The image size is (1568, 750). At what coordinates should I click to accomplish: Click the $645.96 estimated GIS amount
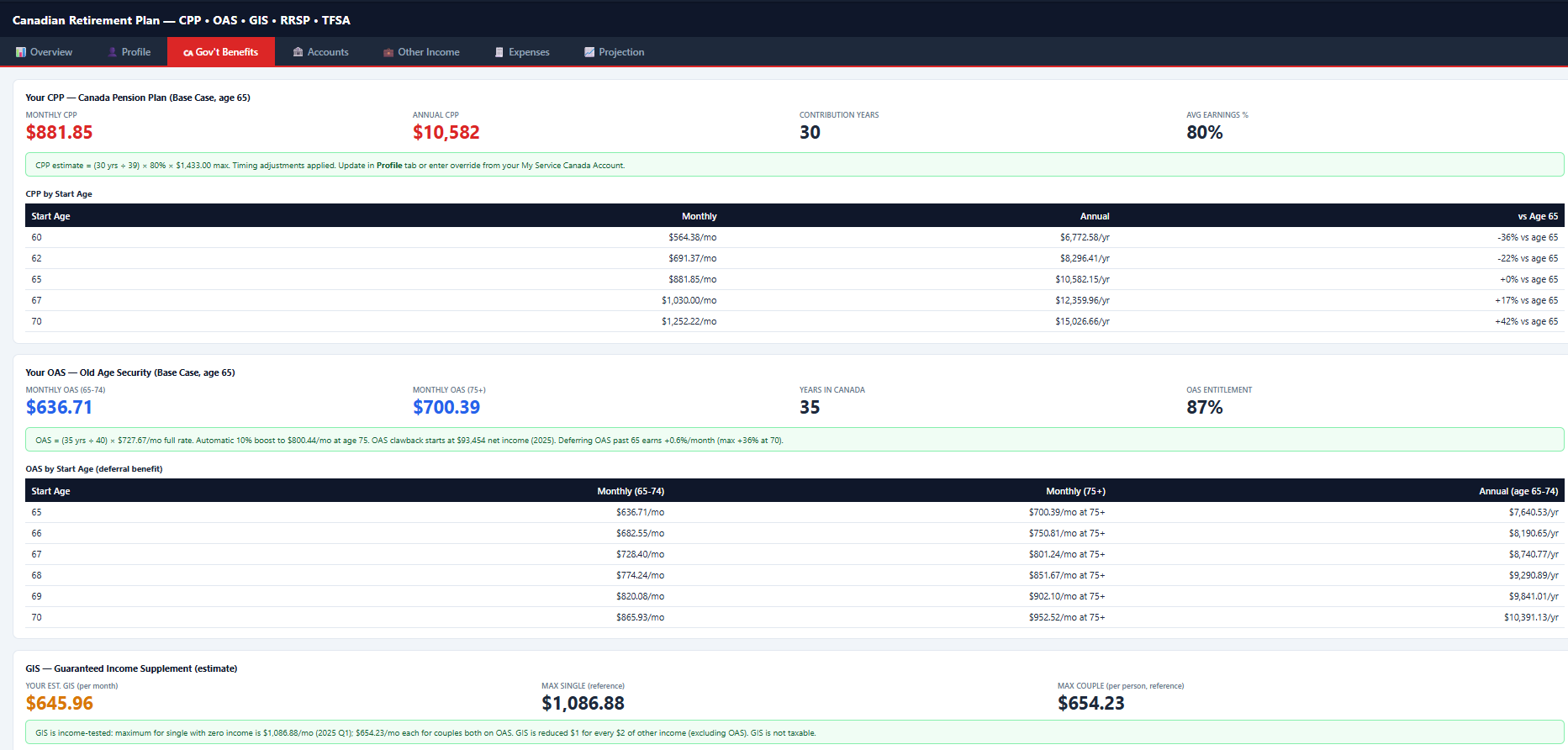(60, 704)
